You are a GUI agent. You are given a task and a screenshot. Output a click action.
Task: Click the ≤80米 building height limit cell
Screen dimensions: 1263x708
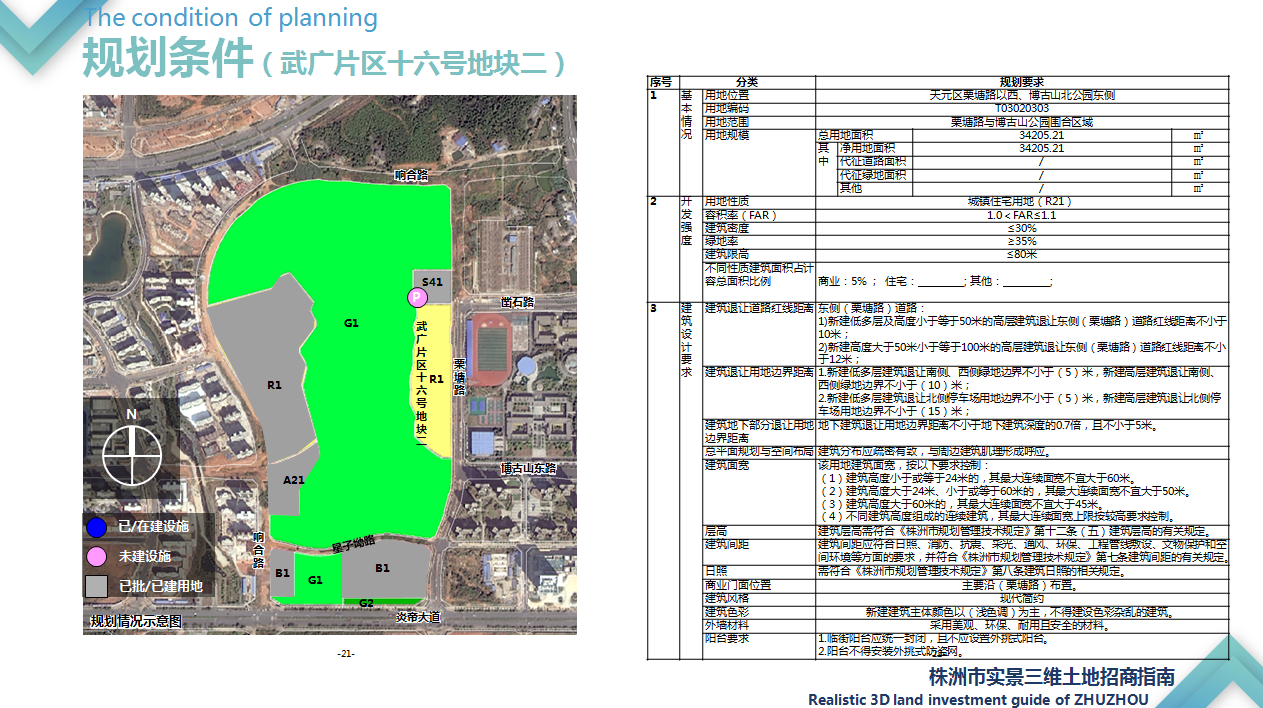click(x=1021, y=254)
